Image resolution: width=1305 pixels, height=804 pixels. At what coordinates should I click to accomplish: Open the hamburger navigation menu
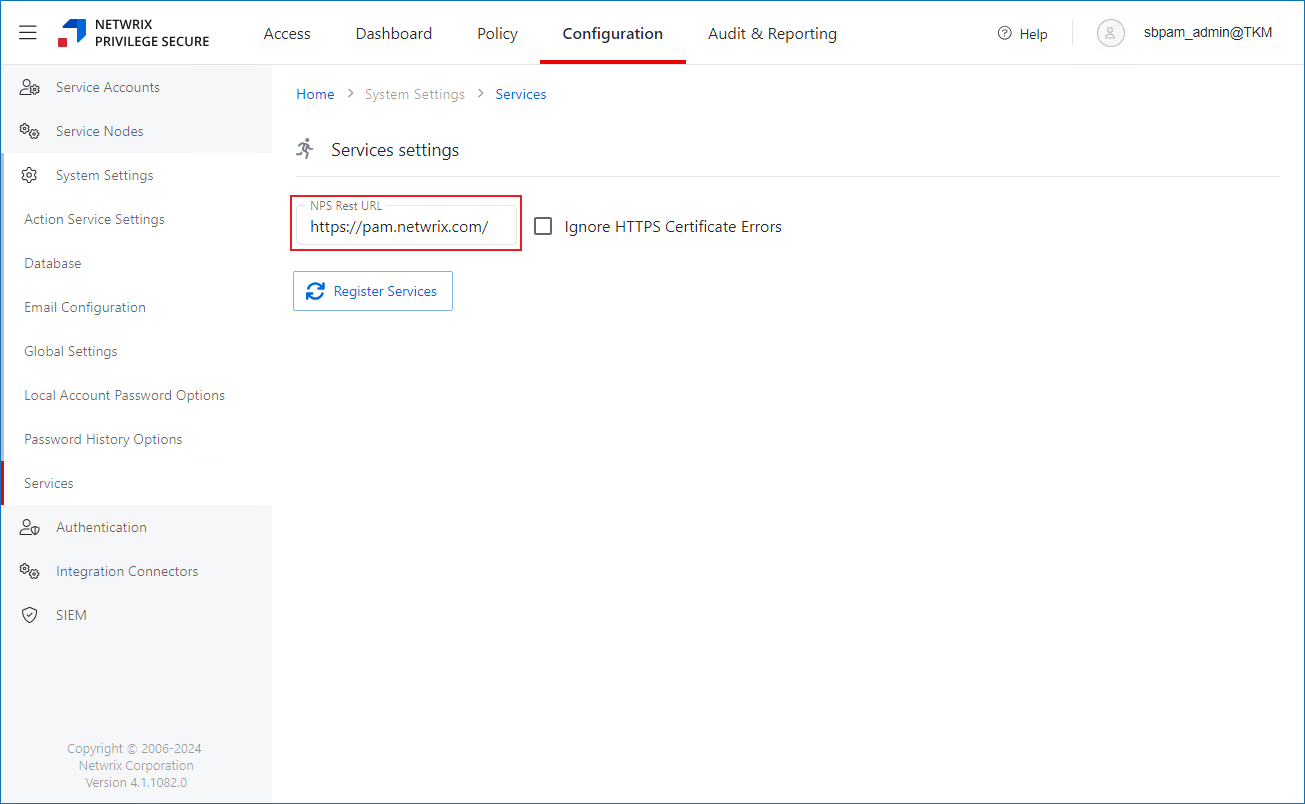click(27, 31)
